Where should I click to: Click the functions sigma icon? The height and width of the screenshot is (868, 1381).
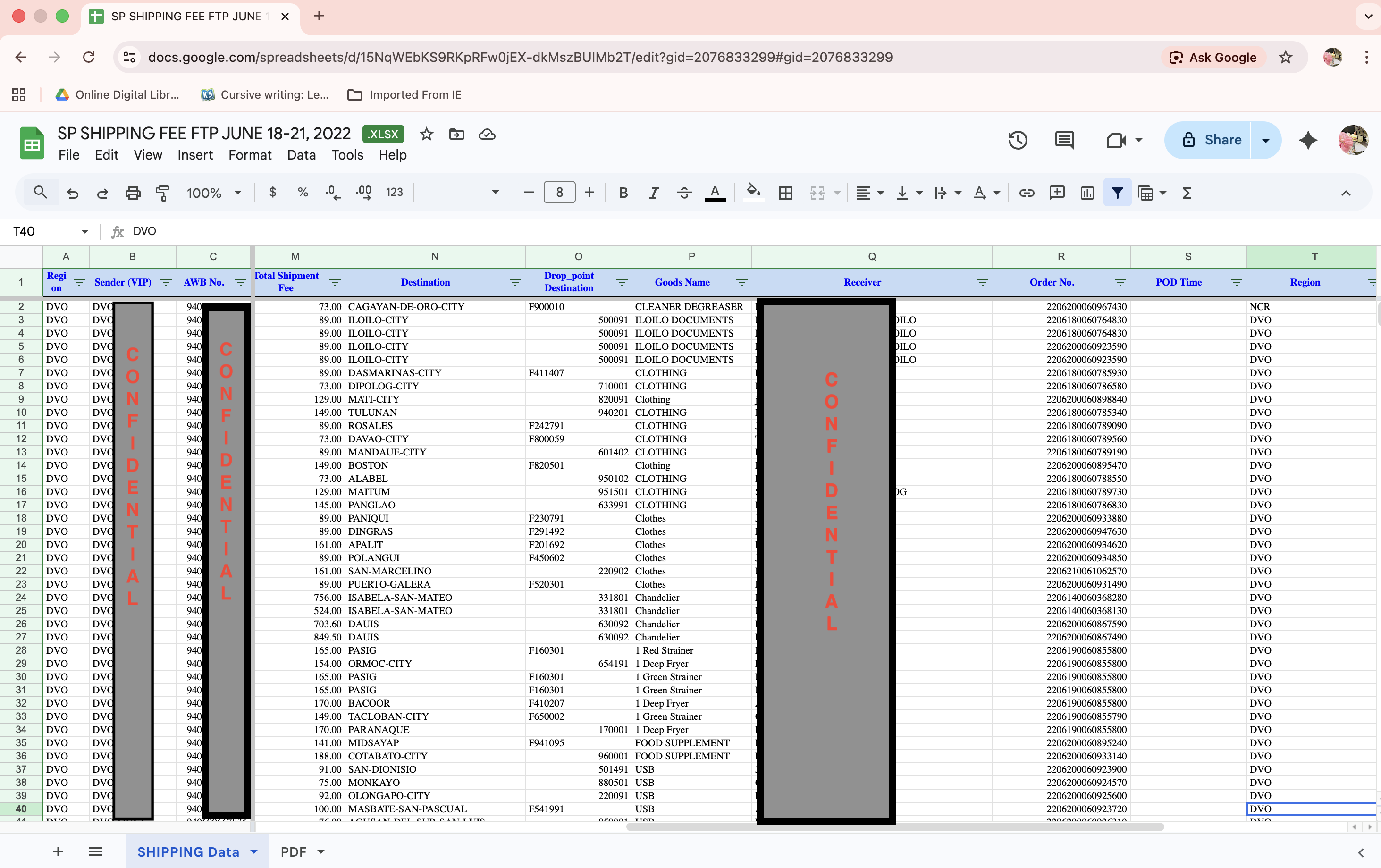[x=1187, y=193]
